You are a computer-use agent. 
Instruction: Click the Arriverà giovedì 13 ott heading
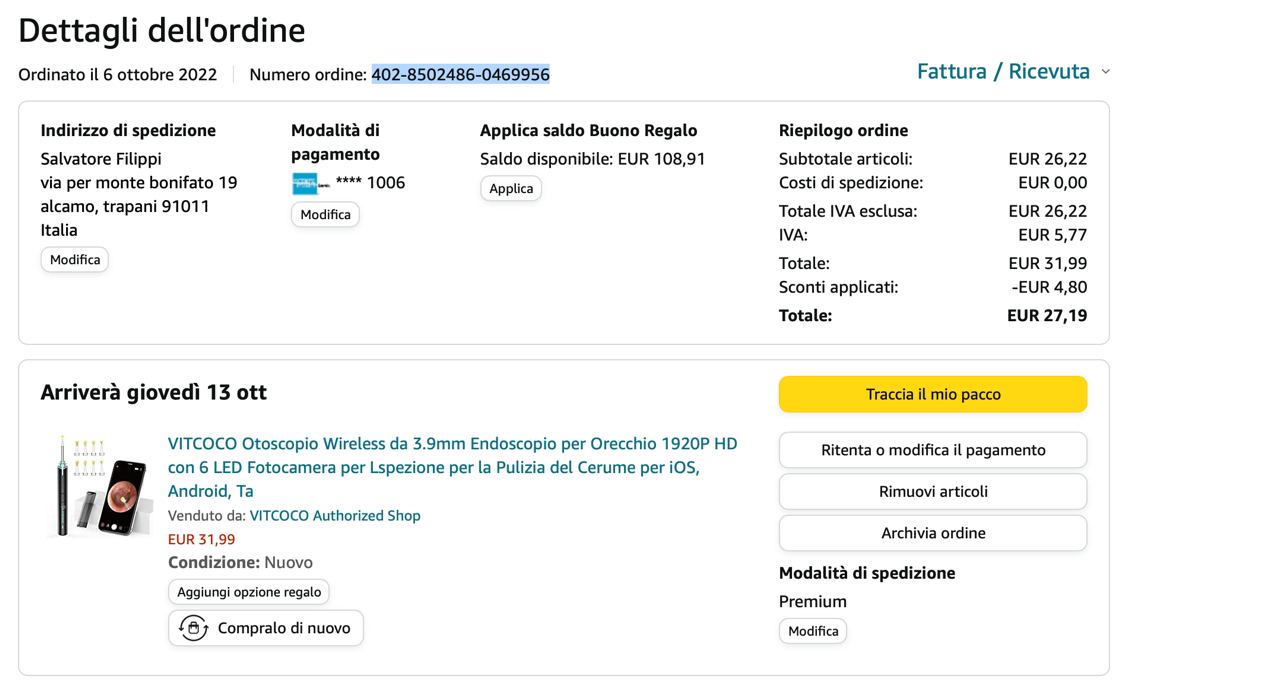pyautogui.click(x=154, y=392)
